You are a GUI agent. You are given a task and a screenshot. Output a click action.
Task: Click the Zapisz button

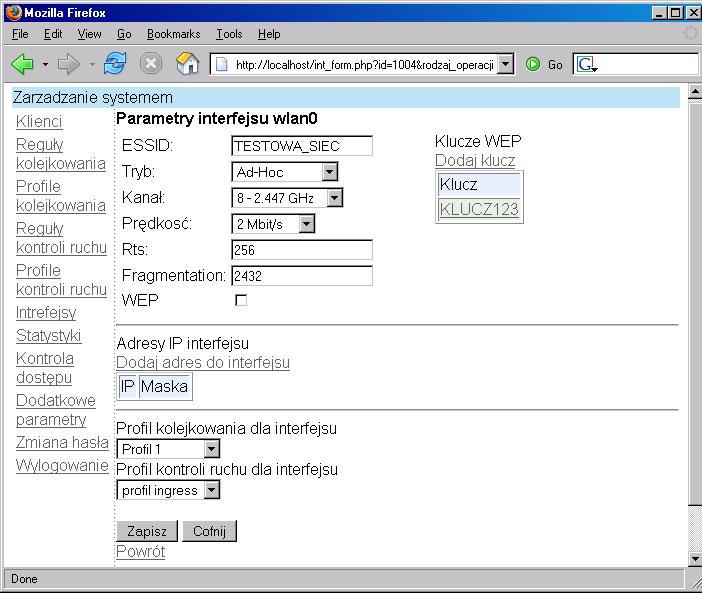(x=147, y=531)
